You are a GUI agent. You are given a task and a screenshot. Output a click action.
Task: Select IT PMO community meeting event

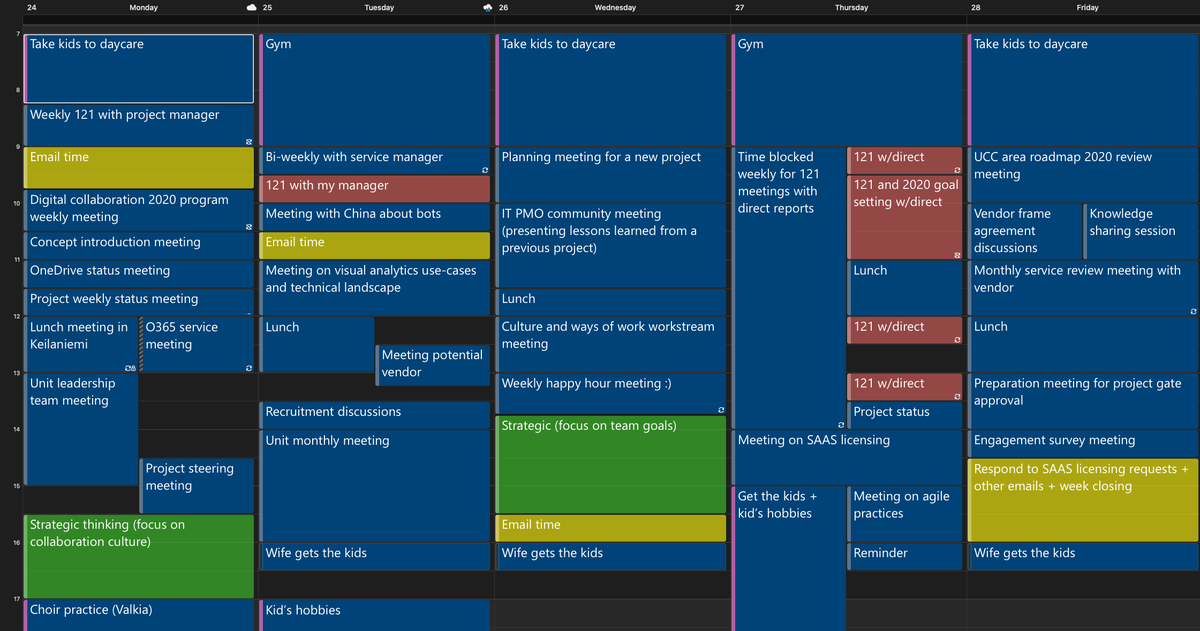[x=611, y=245]
